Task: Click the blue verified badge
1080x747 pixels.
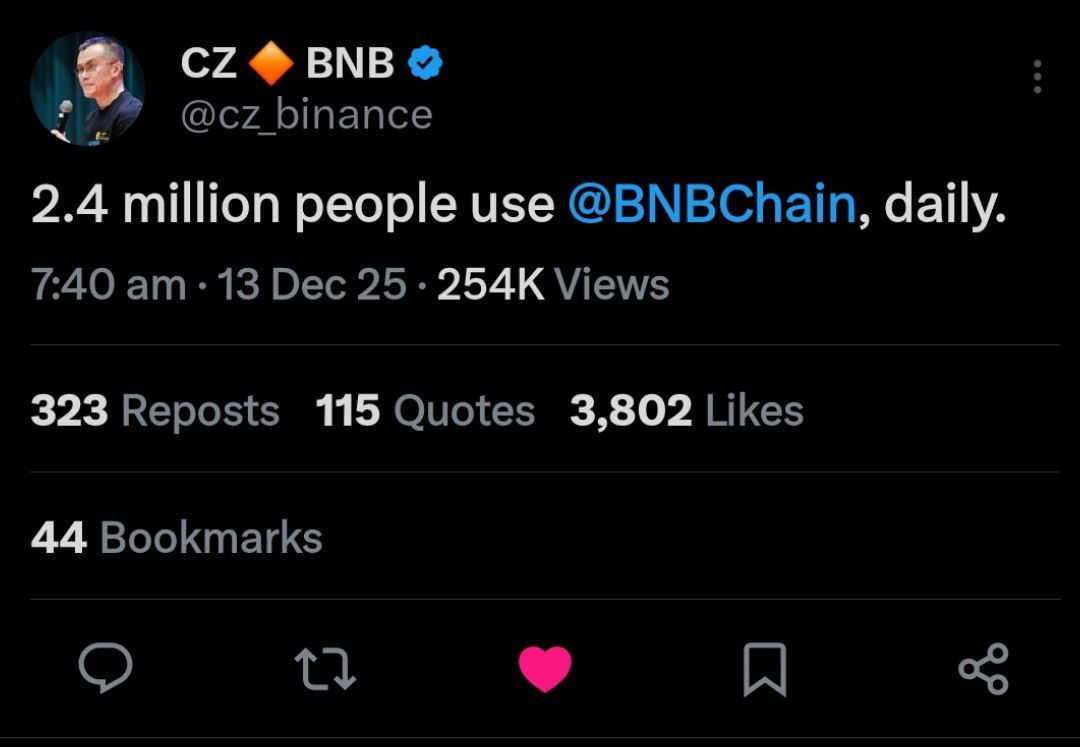Action: point(427,66)
